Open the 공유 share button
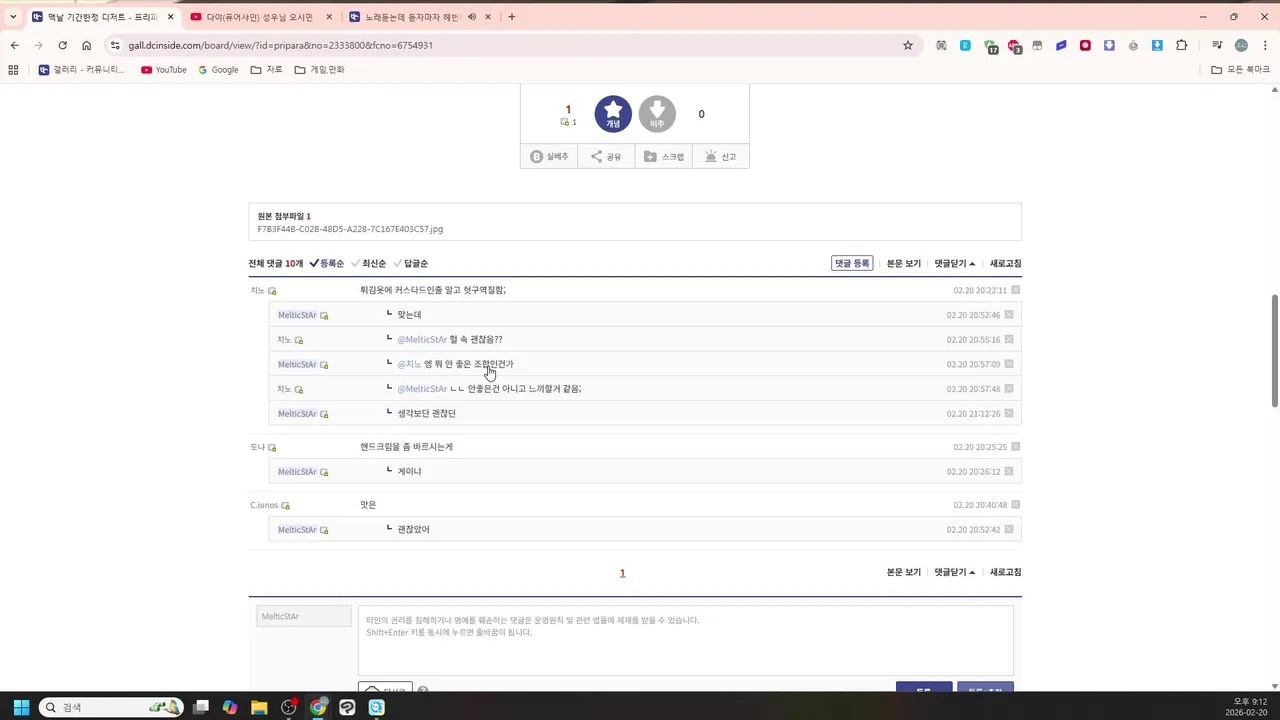1280x720 pixels. pyautogui.click(x=606, y=157)
